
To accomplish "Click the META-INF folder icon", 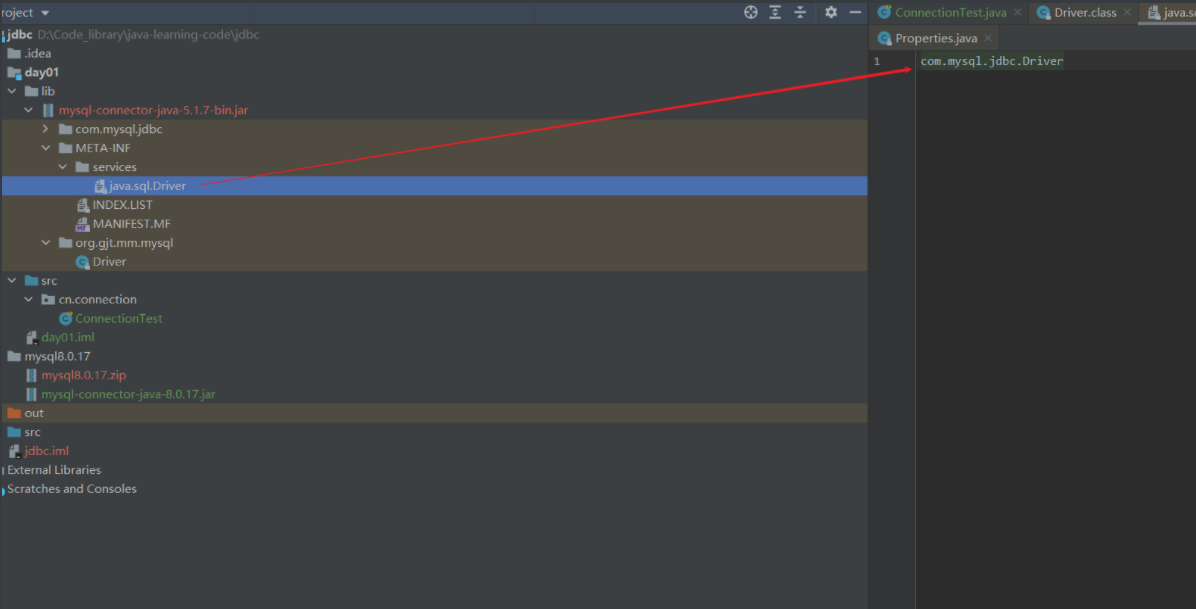I will pyautogui.click(x=66, y=148).
